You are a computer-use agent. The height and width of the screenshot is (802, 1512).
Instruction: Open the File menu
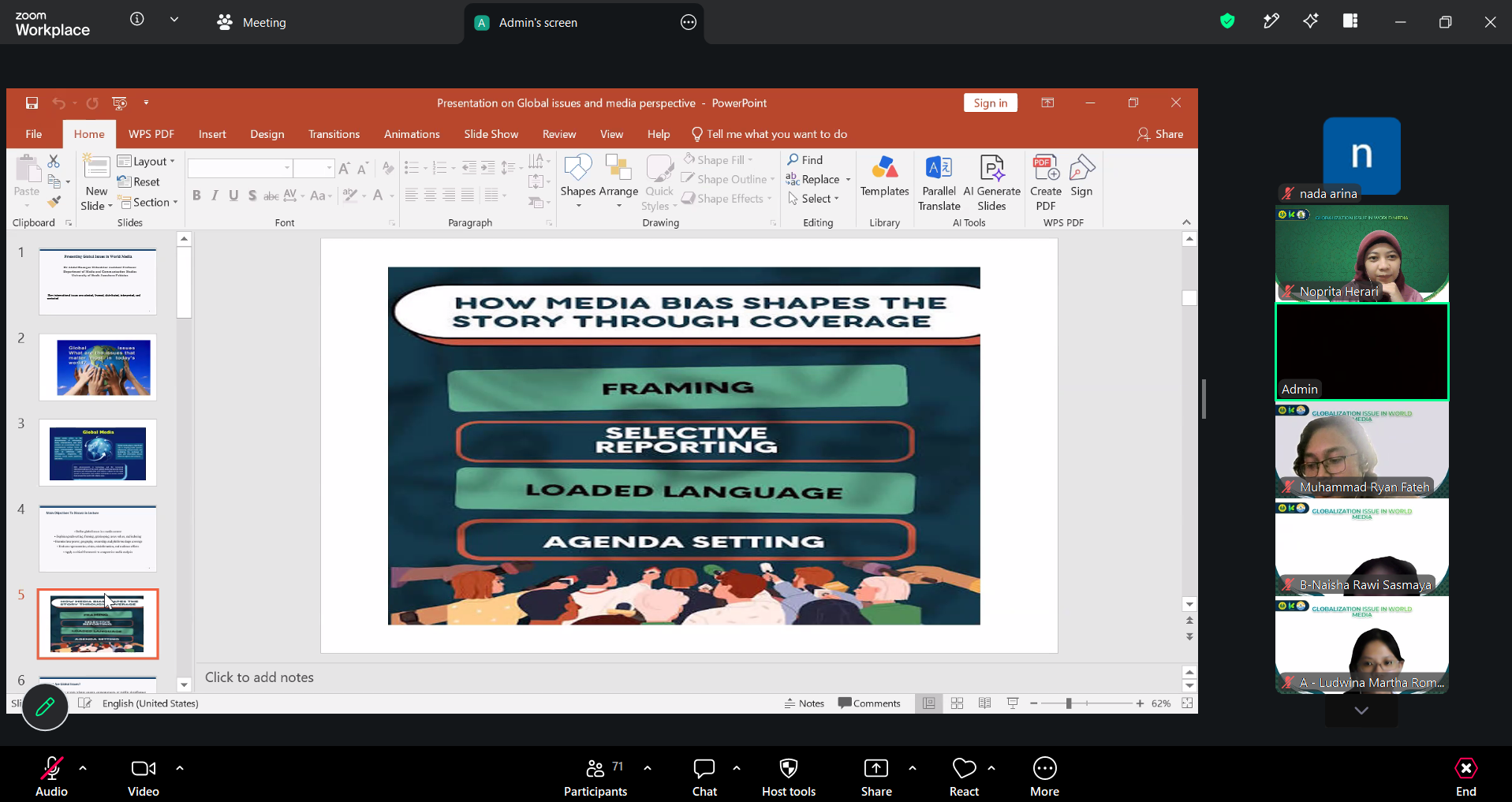[33, 134]
